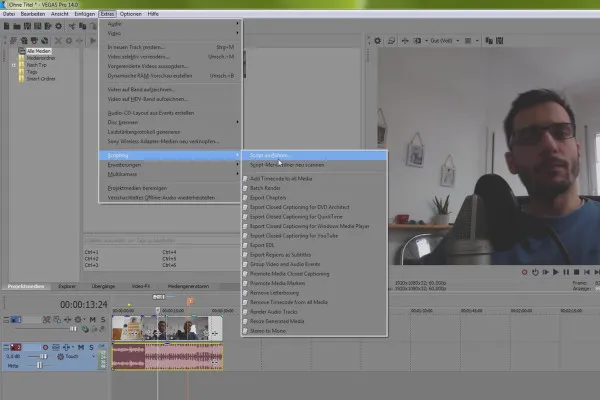Viewport: 600px width, 400px height.
Task: Solo the video track with S
Action: [103, 320]
